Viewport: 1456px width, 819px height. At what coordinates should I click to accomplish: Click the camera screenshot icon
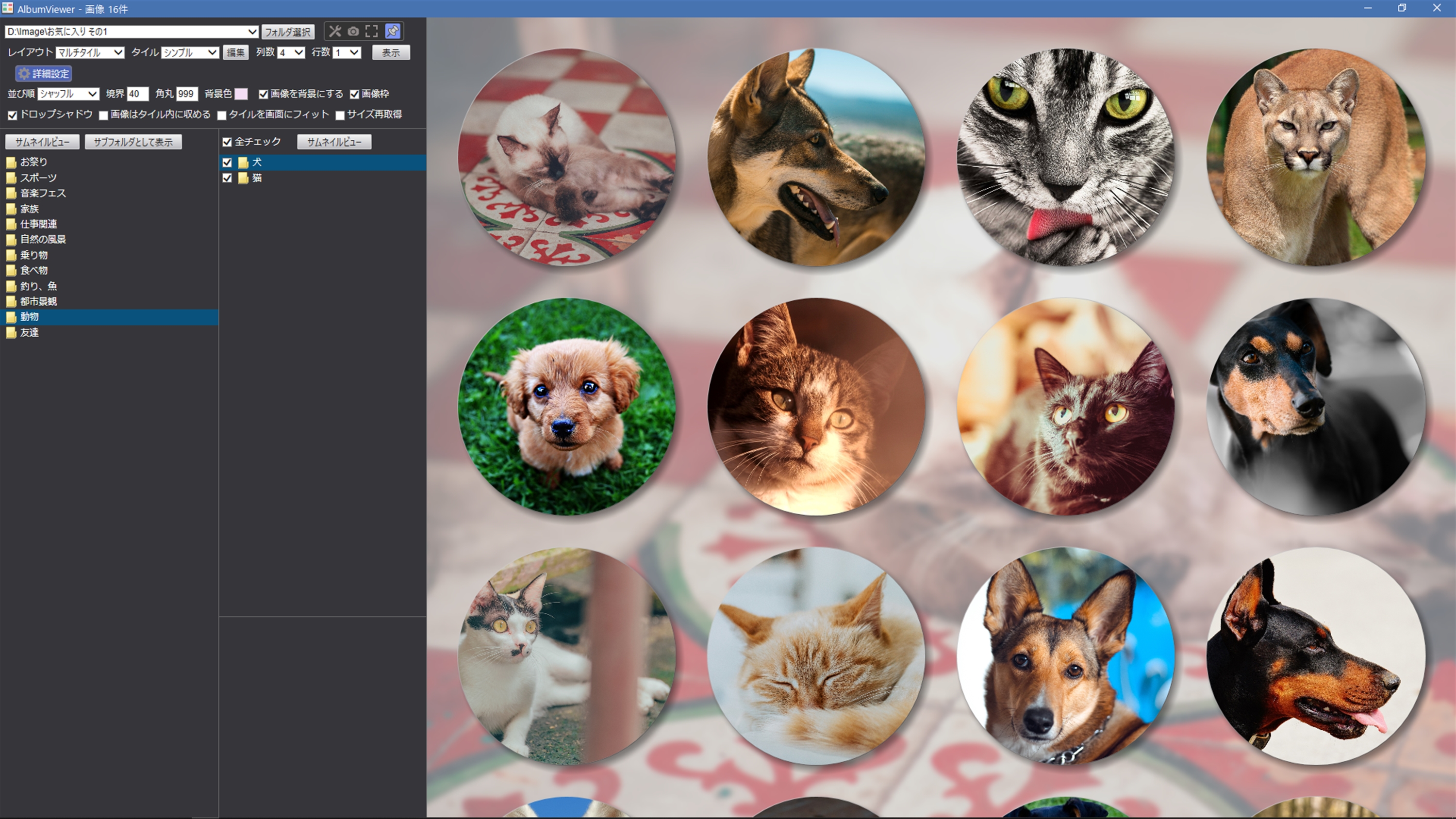pos(353,31)
